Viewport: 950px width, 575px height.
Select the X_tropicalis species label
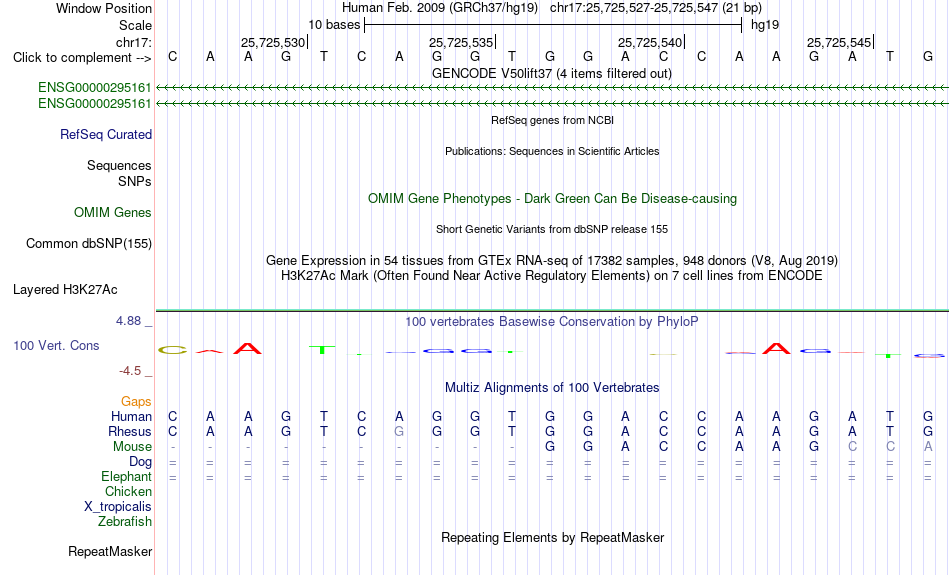pyautogui.click(x=118, y=507)
